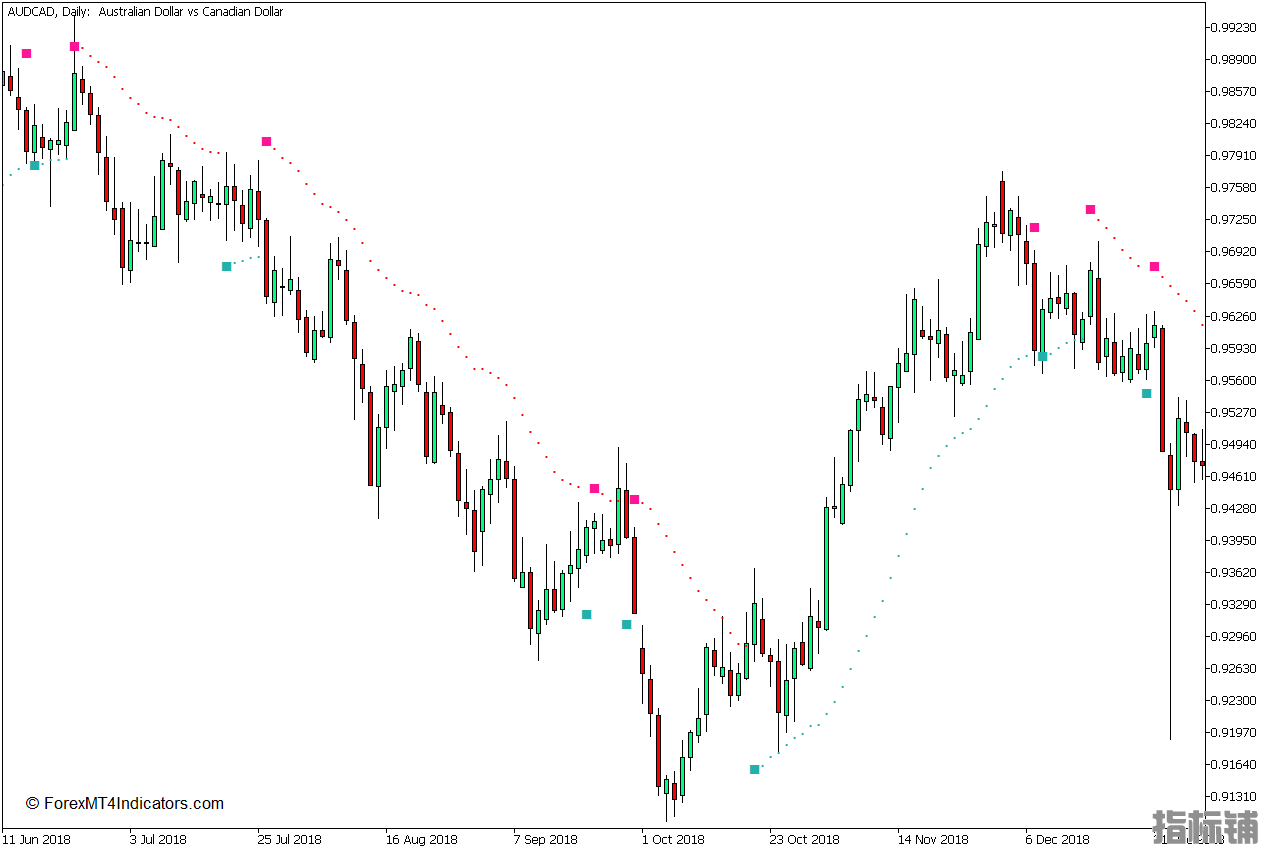Click the AUDCAD Daily chart title
Image resolution: width=1275 pixels, height=852 pixels.
[144, 12]
